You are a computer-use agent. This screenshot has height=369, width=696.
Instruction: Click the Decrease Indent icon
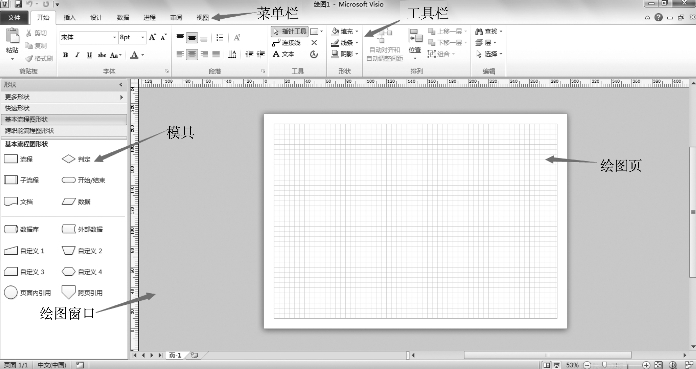pyautogui.click(x=249, y=54)
